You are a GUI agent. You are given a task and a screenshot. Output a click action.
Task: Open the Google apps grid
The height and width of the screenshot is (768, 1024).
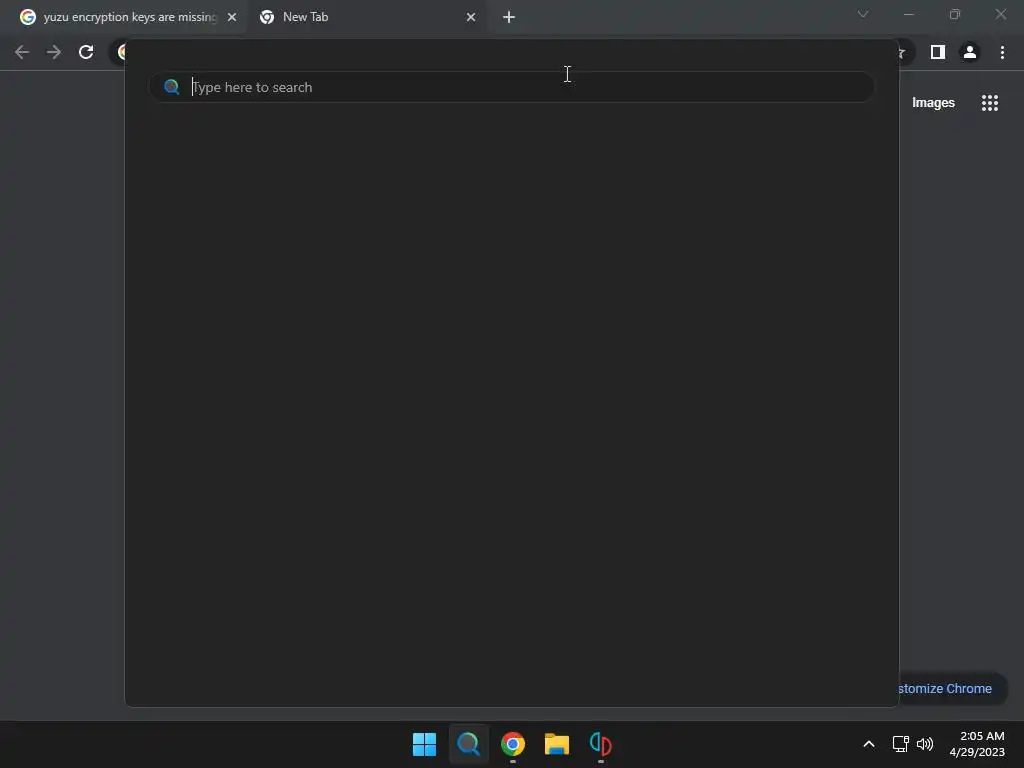pyautogui.click(x=990, y=103)
